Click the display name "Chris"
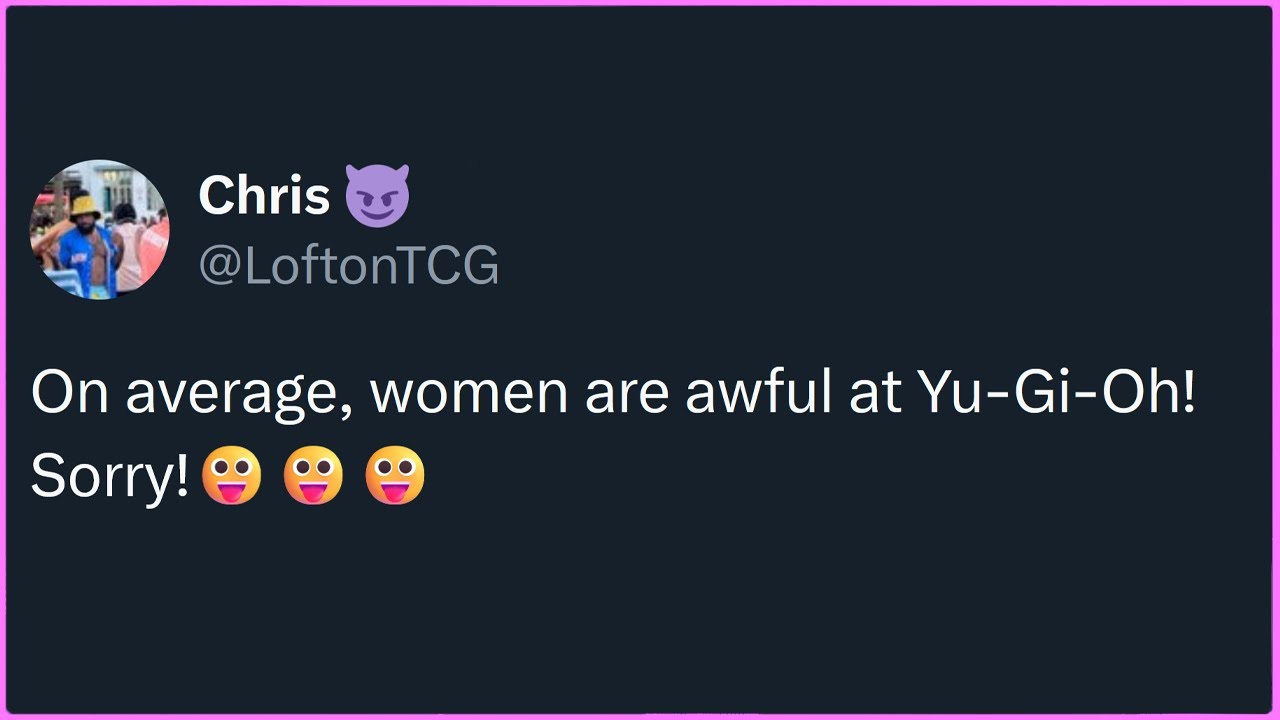Image resolution: width=1280 pixels, height=720 pixels. coord(264,195)
